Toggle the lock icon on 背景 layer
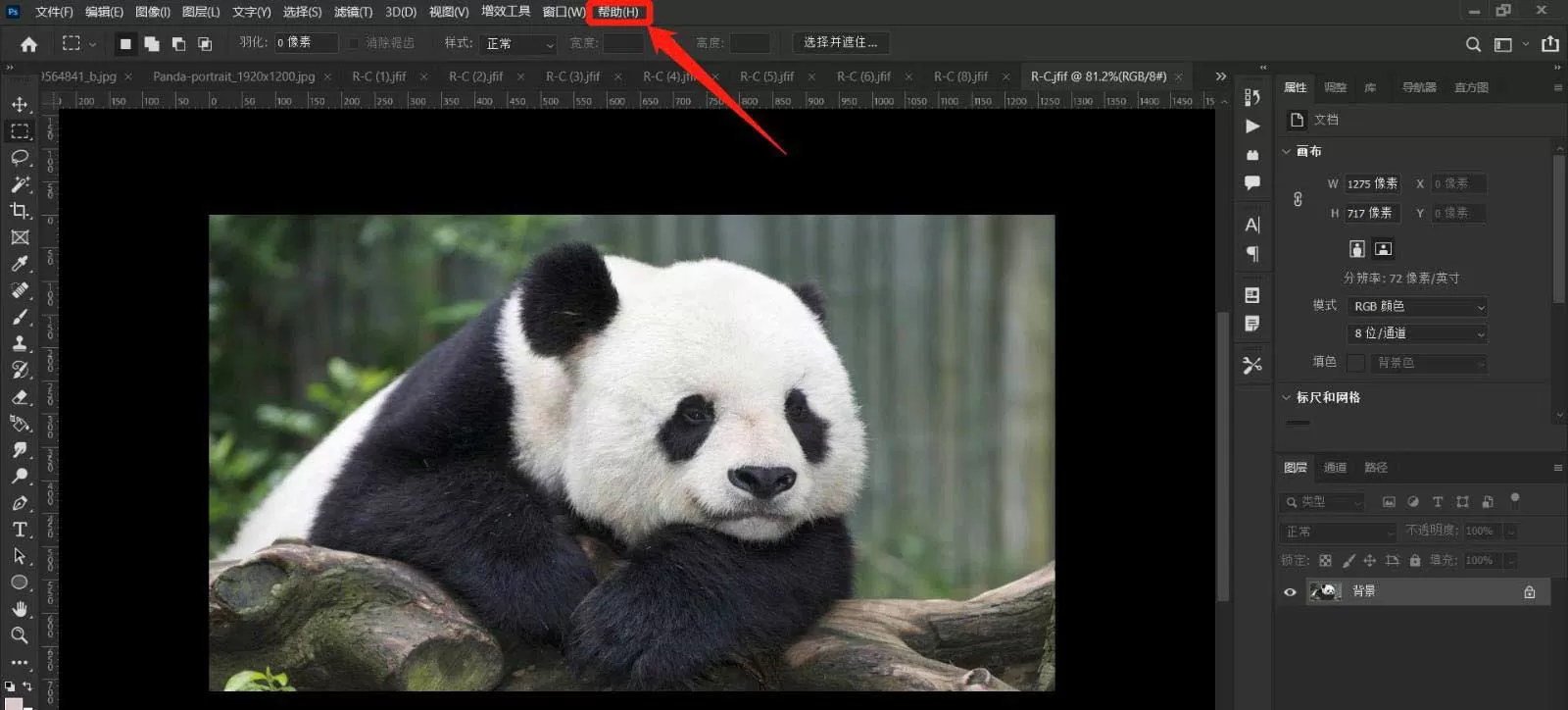1568x710 pixels. tap(1529, 591)
